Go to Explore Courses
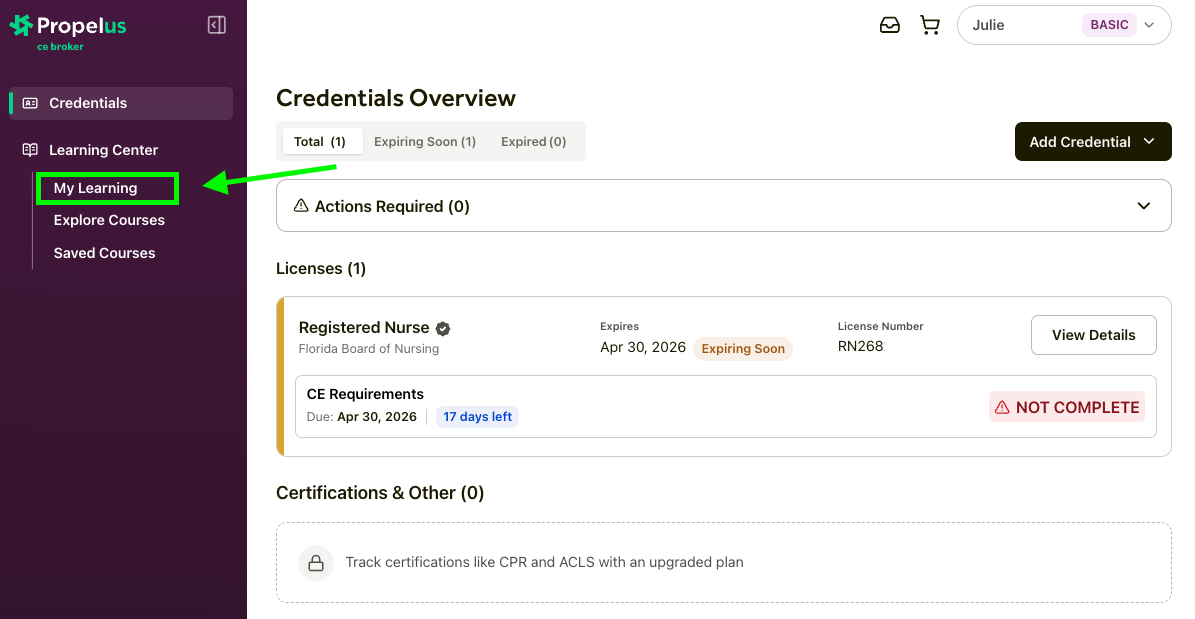The image size is (1195, 619). coord(109,220)
